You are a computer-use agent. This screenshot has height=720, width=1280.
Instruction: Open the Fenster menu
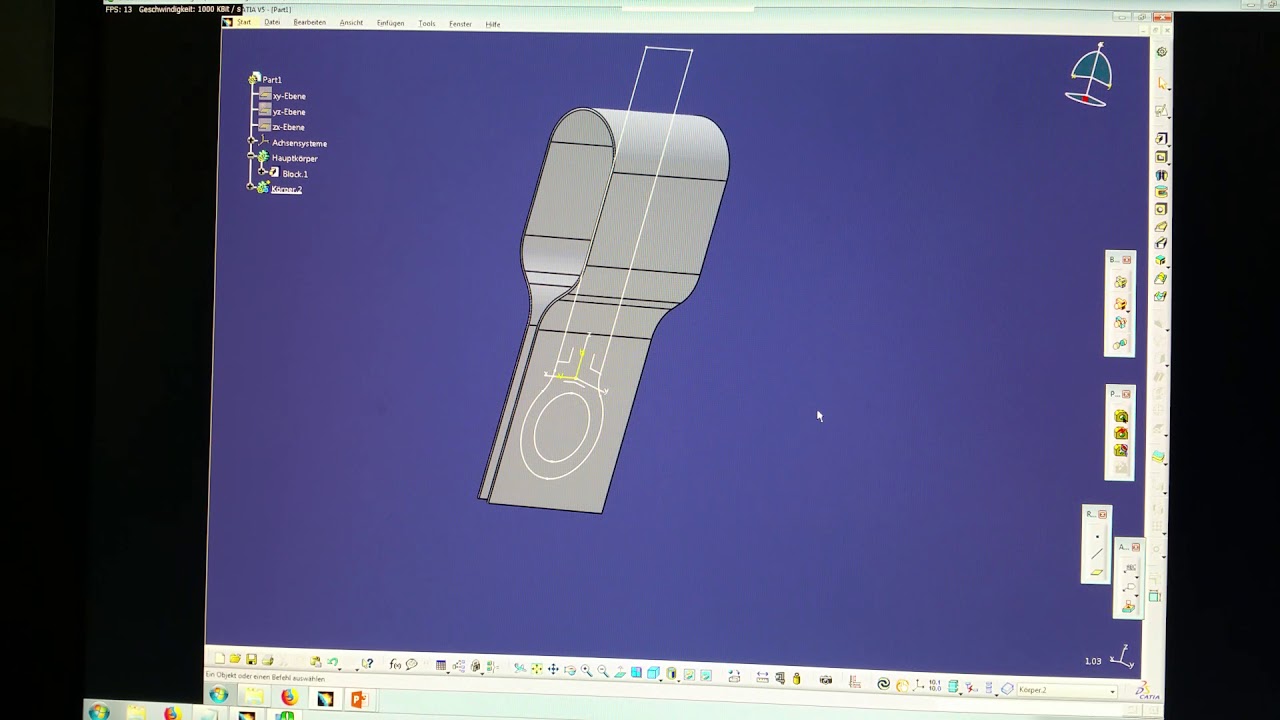click(x=460, y=24)
